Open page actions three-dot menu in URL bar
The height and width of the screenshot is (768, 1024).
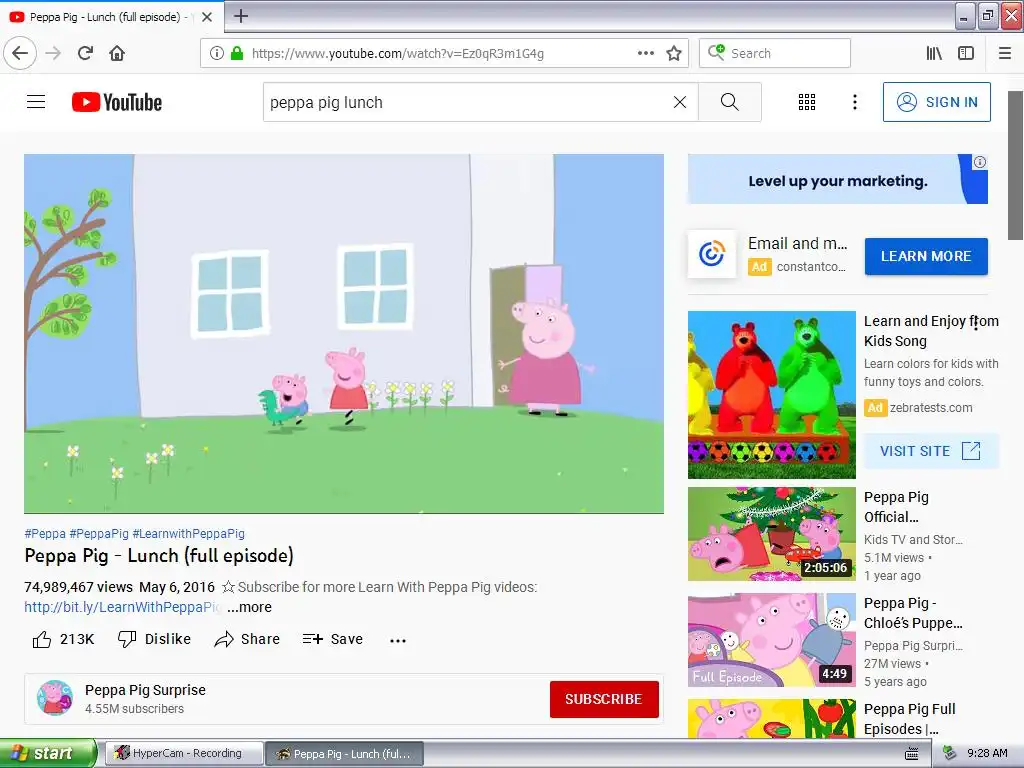tap(646, 53)
